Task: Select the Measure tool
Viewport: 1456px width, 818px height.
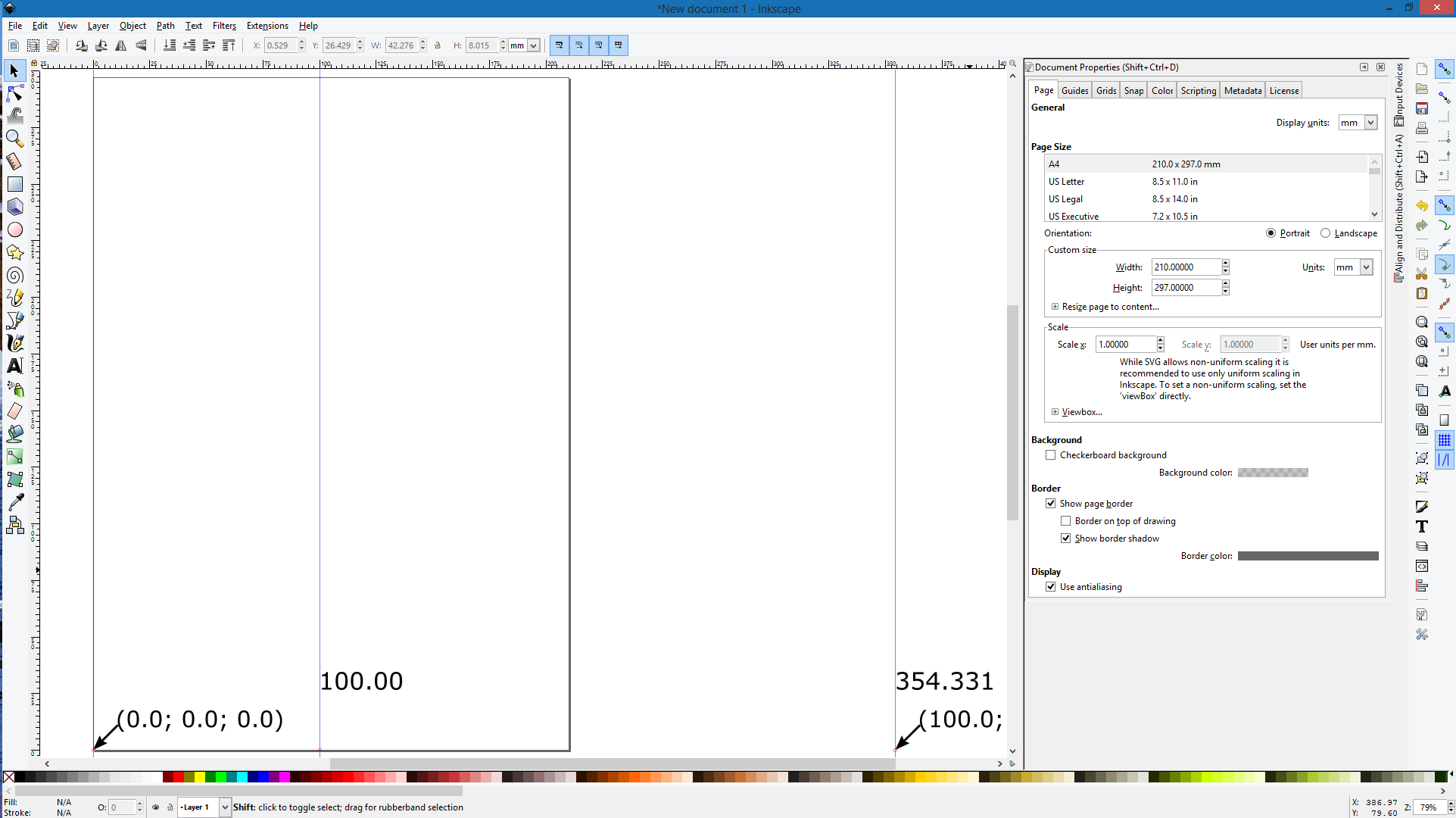Action: point(14,161)
